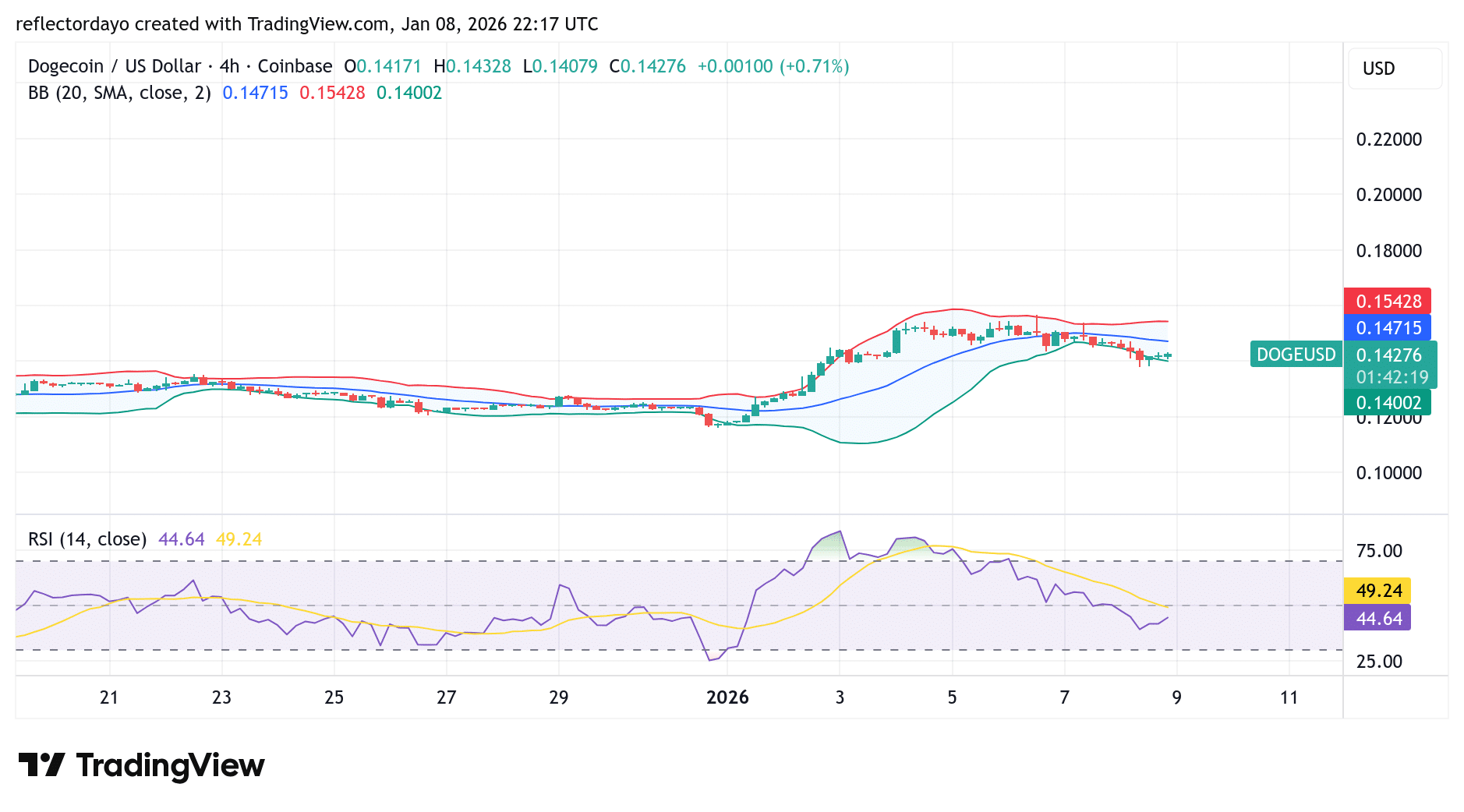This screenshot has height=812, width=1464.
Task: Click the yellow 49.24 RSI average label
Action: pos(1378,591)
